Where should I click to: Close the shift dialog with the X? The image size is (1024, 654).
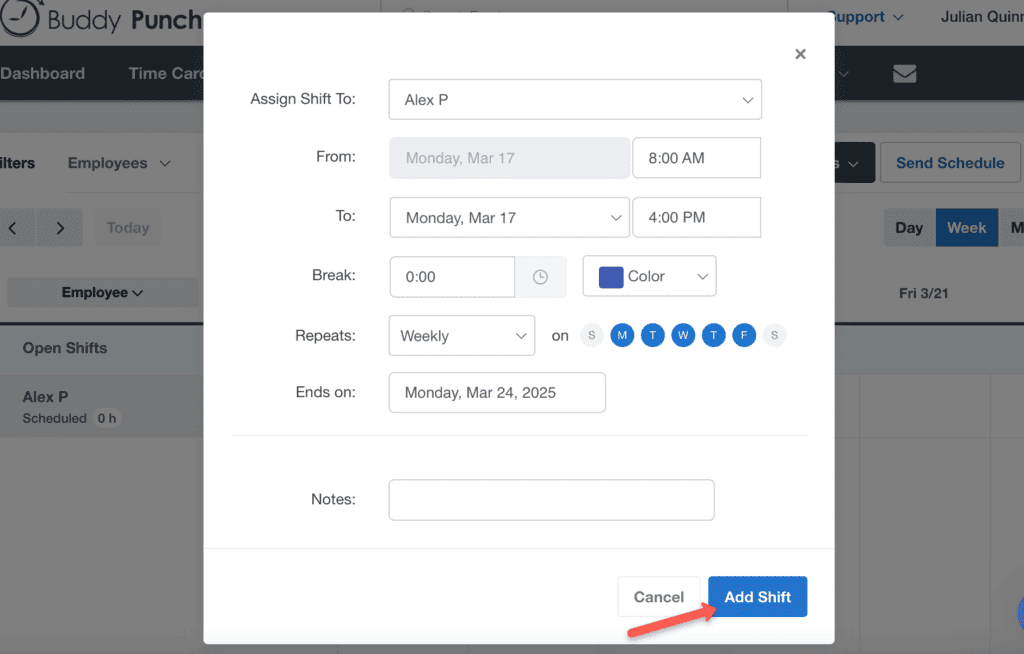coord(800,54)
